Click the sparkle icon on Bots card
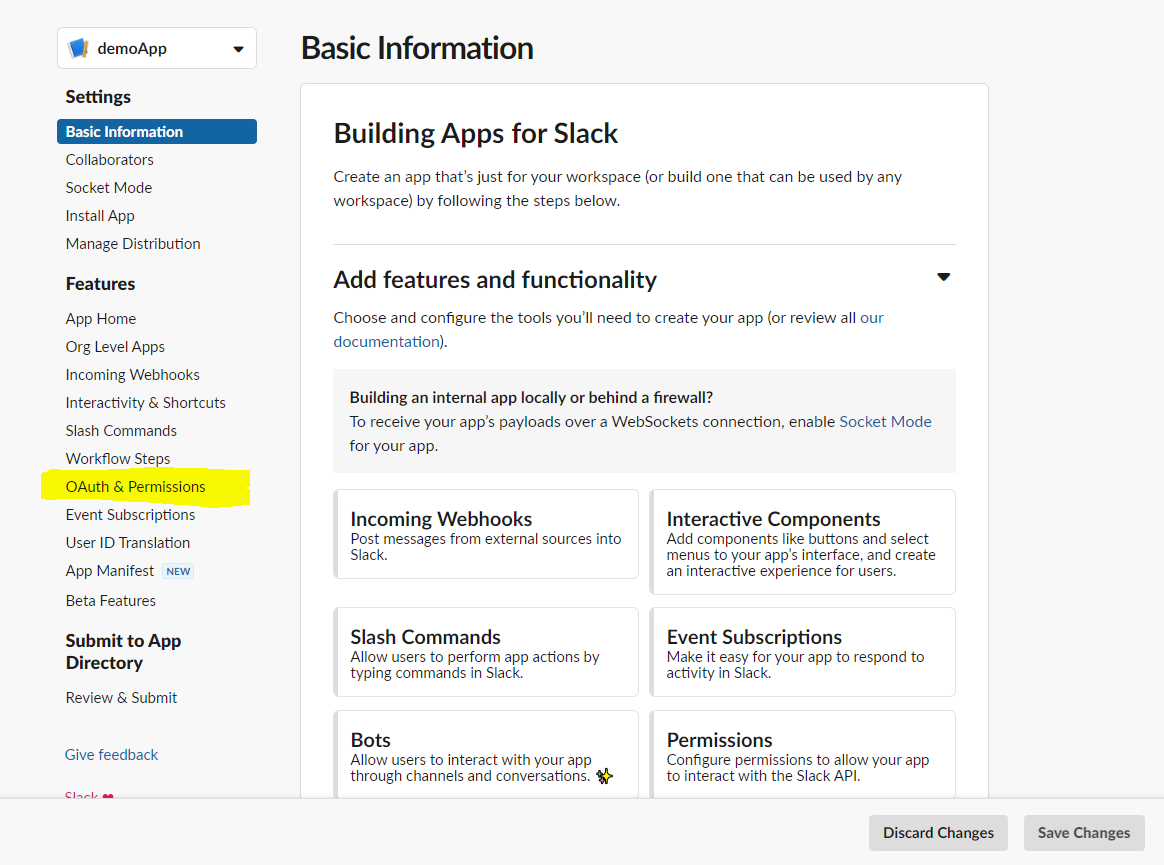The width and height of the screenshot is (1164, 865). coord(604,777)
